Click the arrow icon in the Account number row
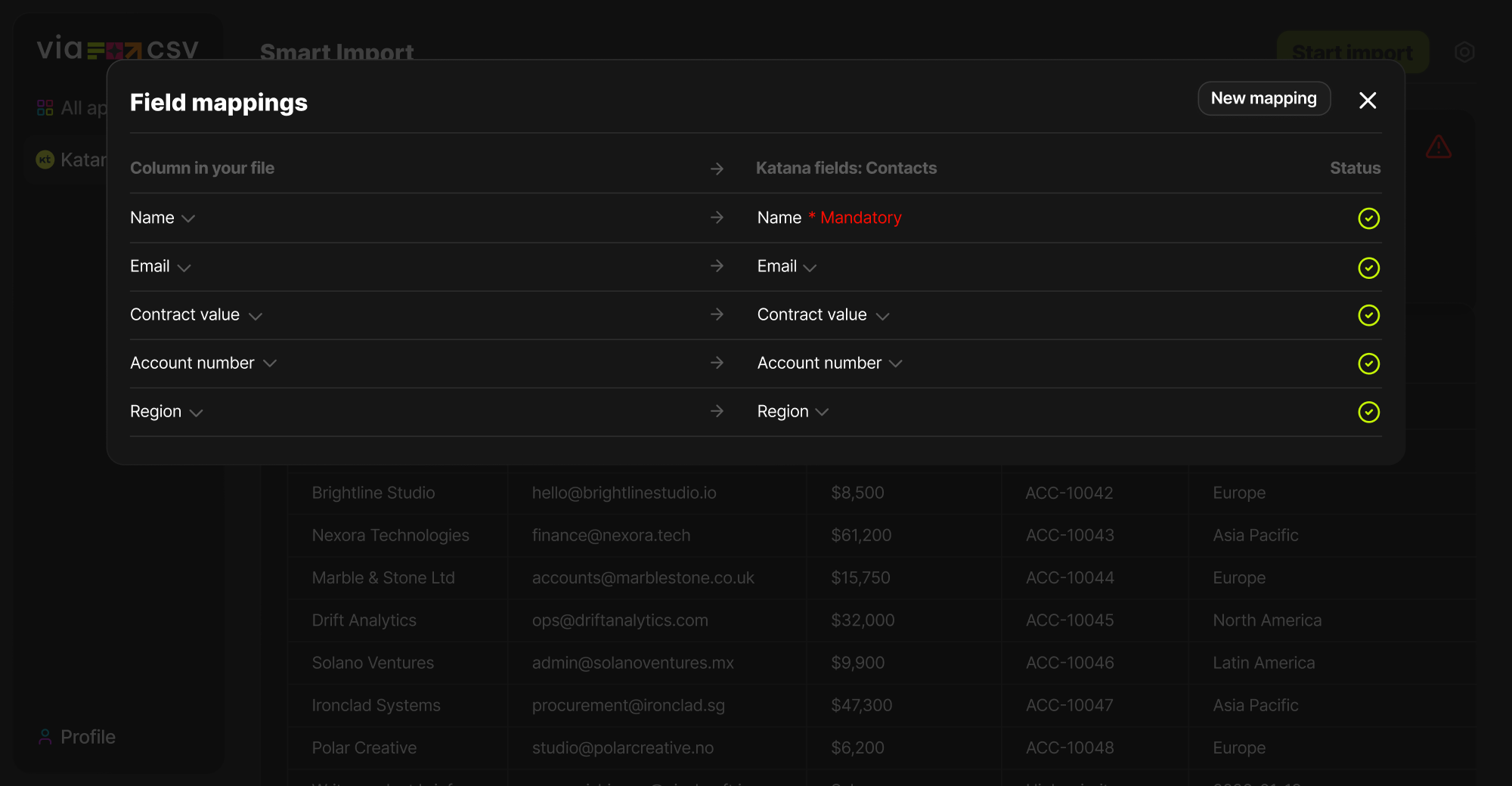This screenshot has height=786, width=1512. (x=717, y=363)
